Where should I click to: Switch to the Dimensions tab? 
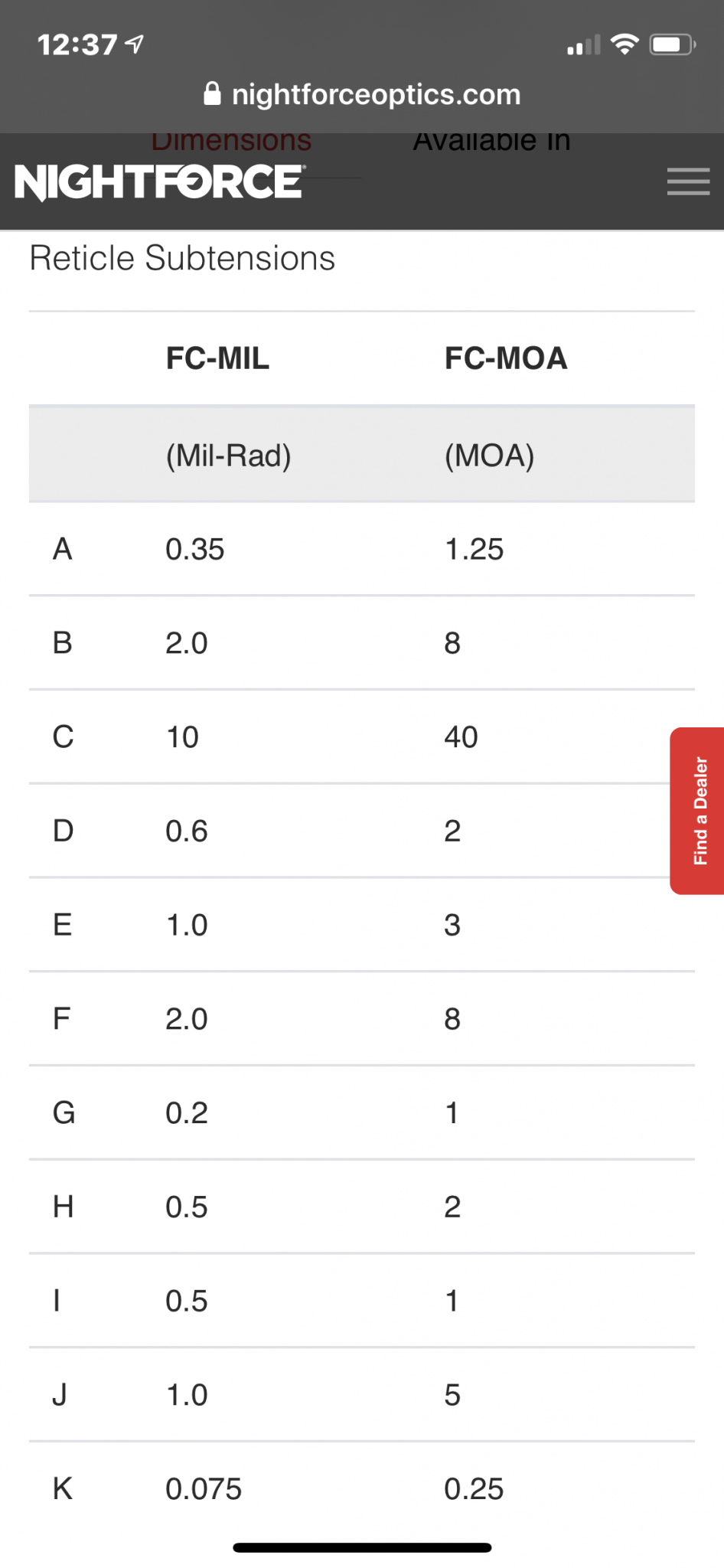coord(231,142)
